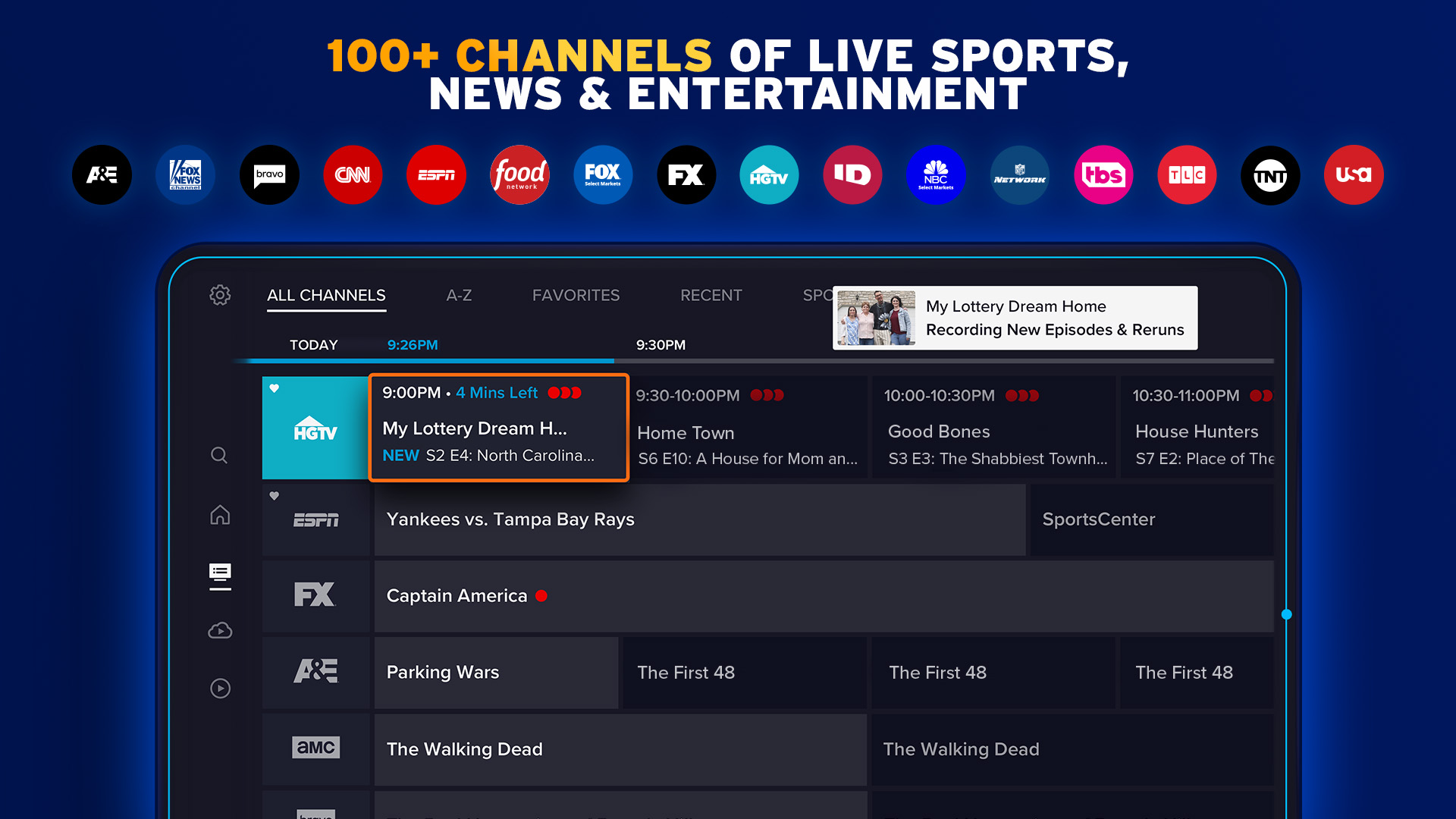Go to the home icon in sidebar
This screenshot has height=819, width=1456.
[x=219, y=514]
